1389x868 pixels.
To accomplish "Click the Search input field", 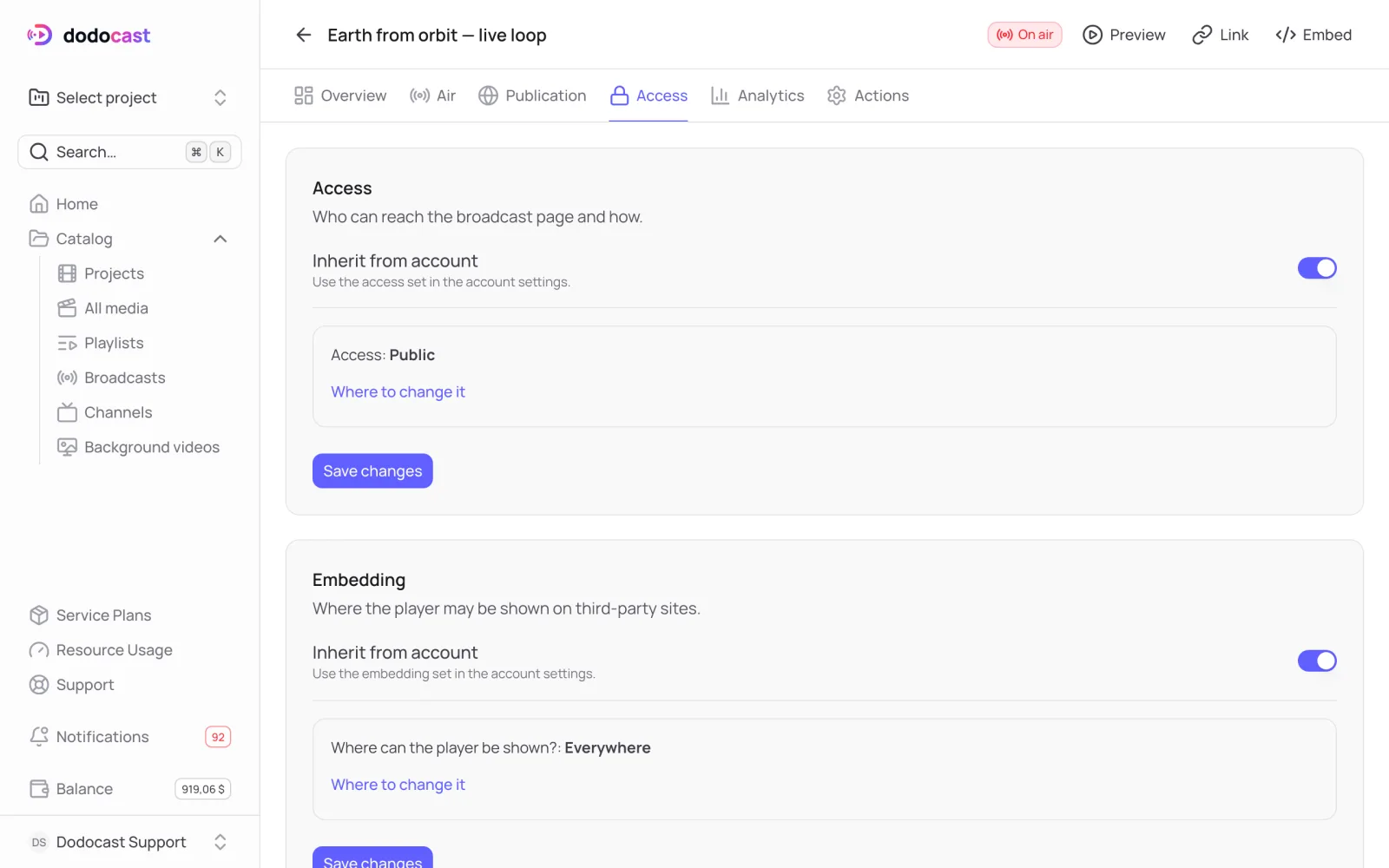I will (x=129, y=152).
